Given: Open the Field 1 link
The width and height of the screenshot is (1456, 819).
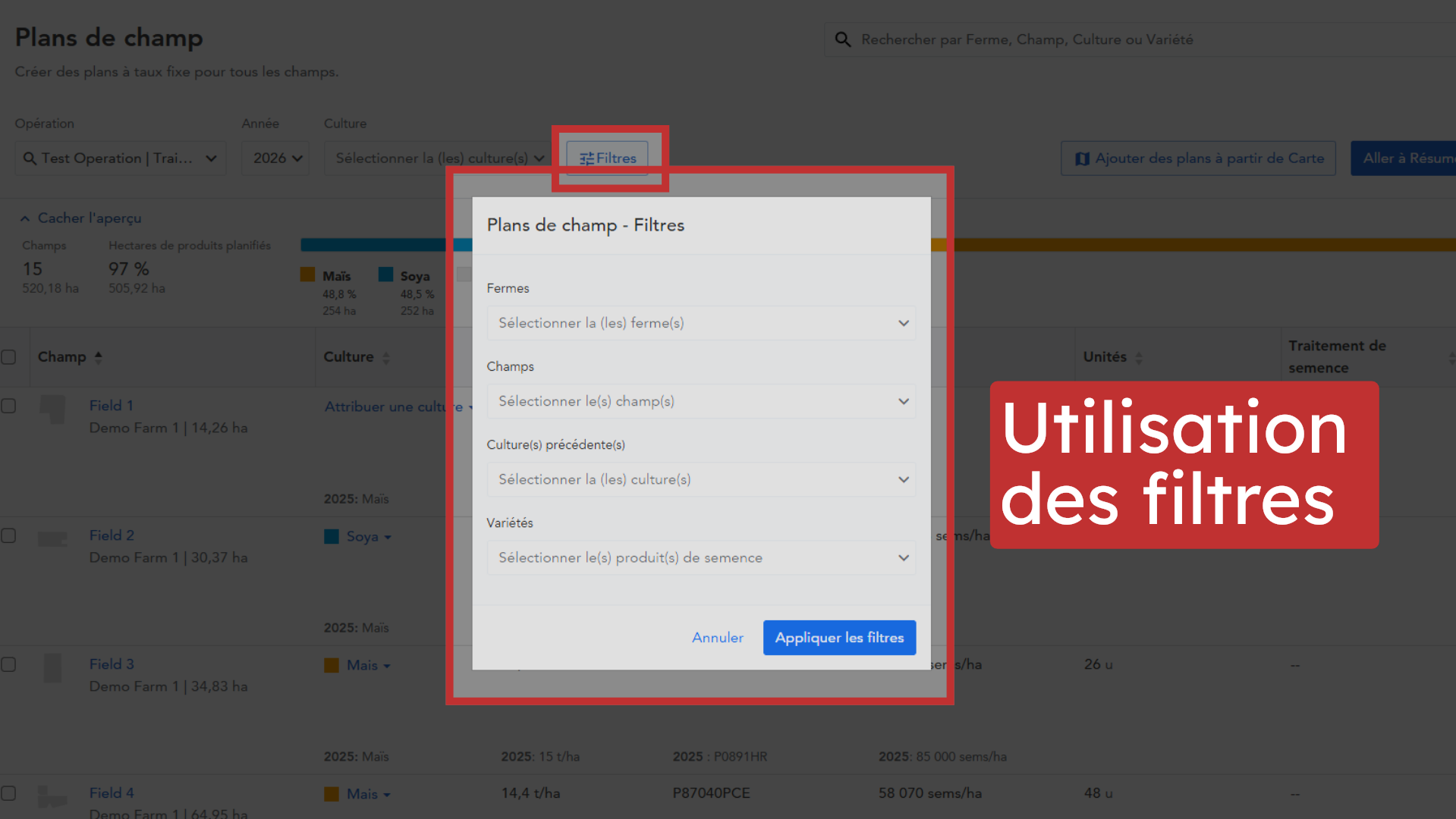Looking at the screenshot, I should tap(112, 406).
